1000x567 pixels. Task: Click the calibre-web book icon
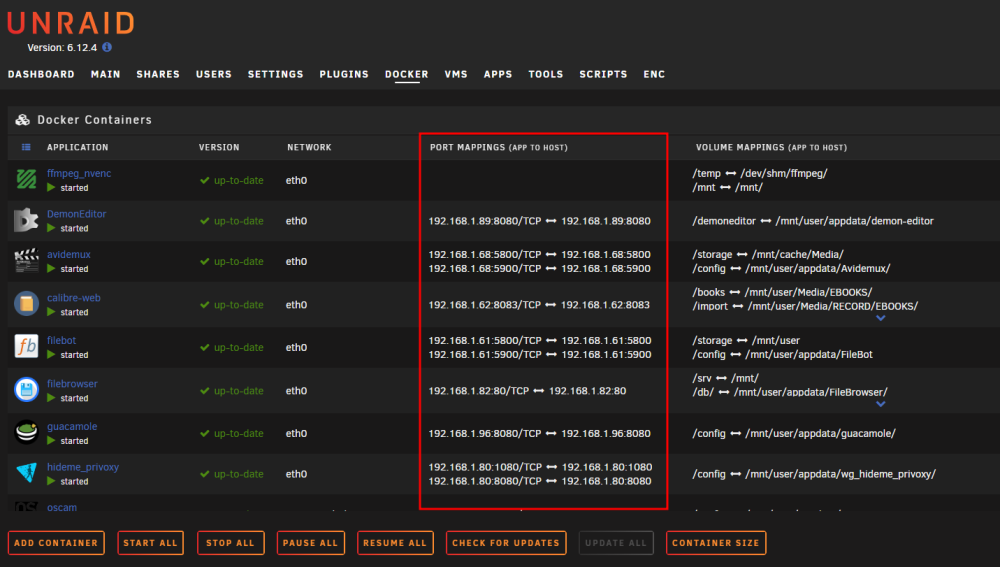point(26,304)
